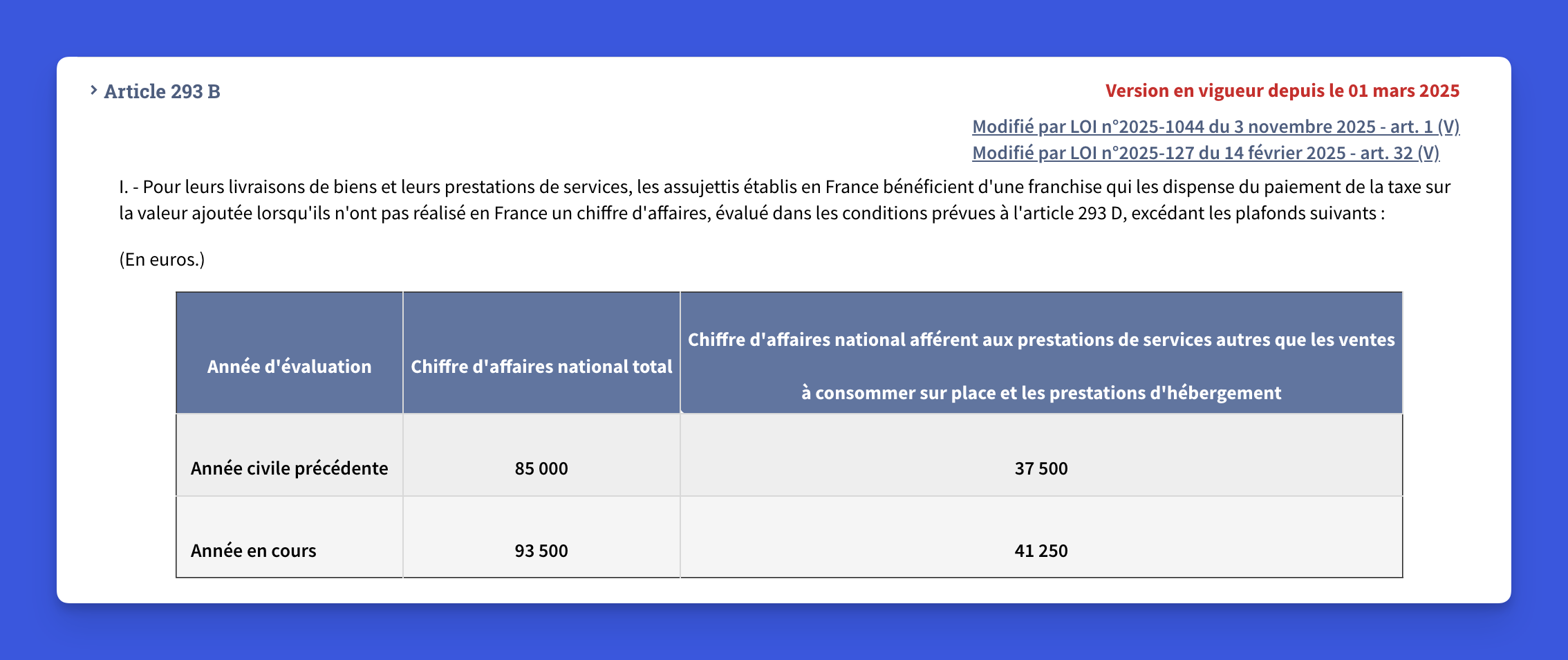Click the 37 500 table cell

tap(1040, 468)
